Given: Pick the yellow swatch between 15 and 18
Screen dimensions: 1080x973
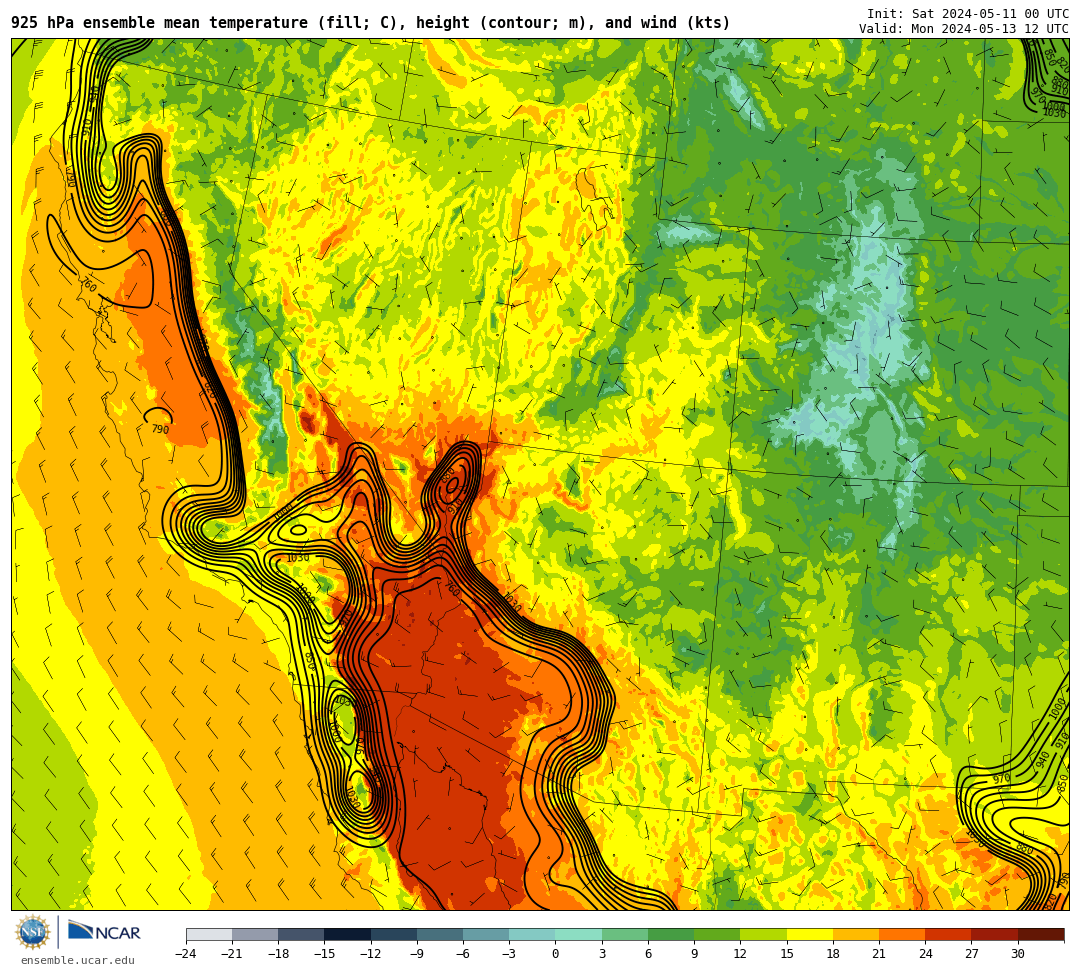Looking at the screenshot, I should (x=809, y=934).
